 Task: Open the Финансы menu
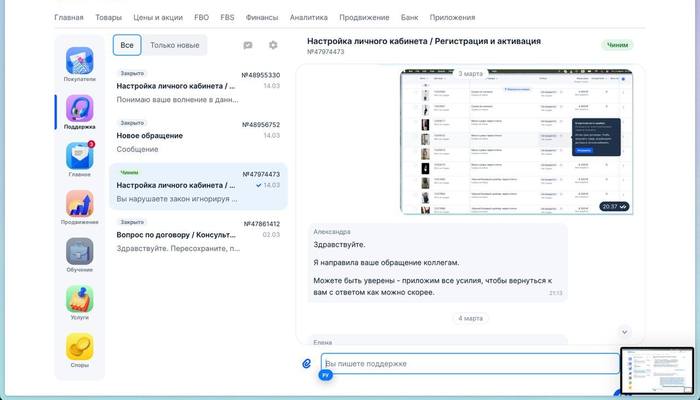tap(262, 17)
